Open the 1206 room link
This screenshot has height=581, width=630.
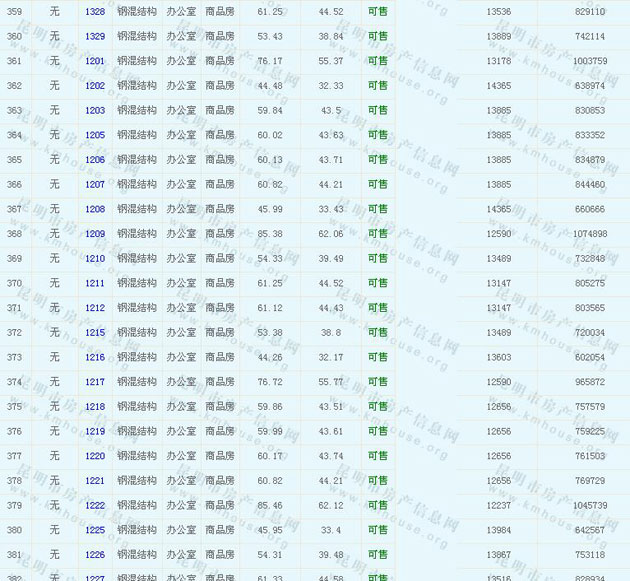pos(95,160)
